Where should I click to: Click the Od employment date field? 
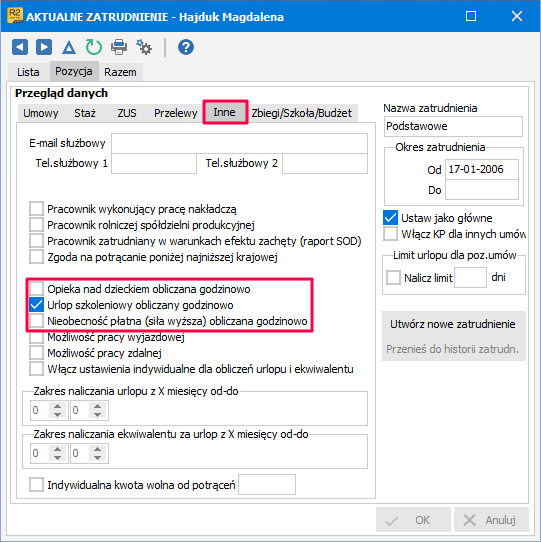(482, 169)
